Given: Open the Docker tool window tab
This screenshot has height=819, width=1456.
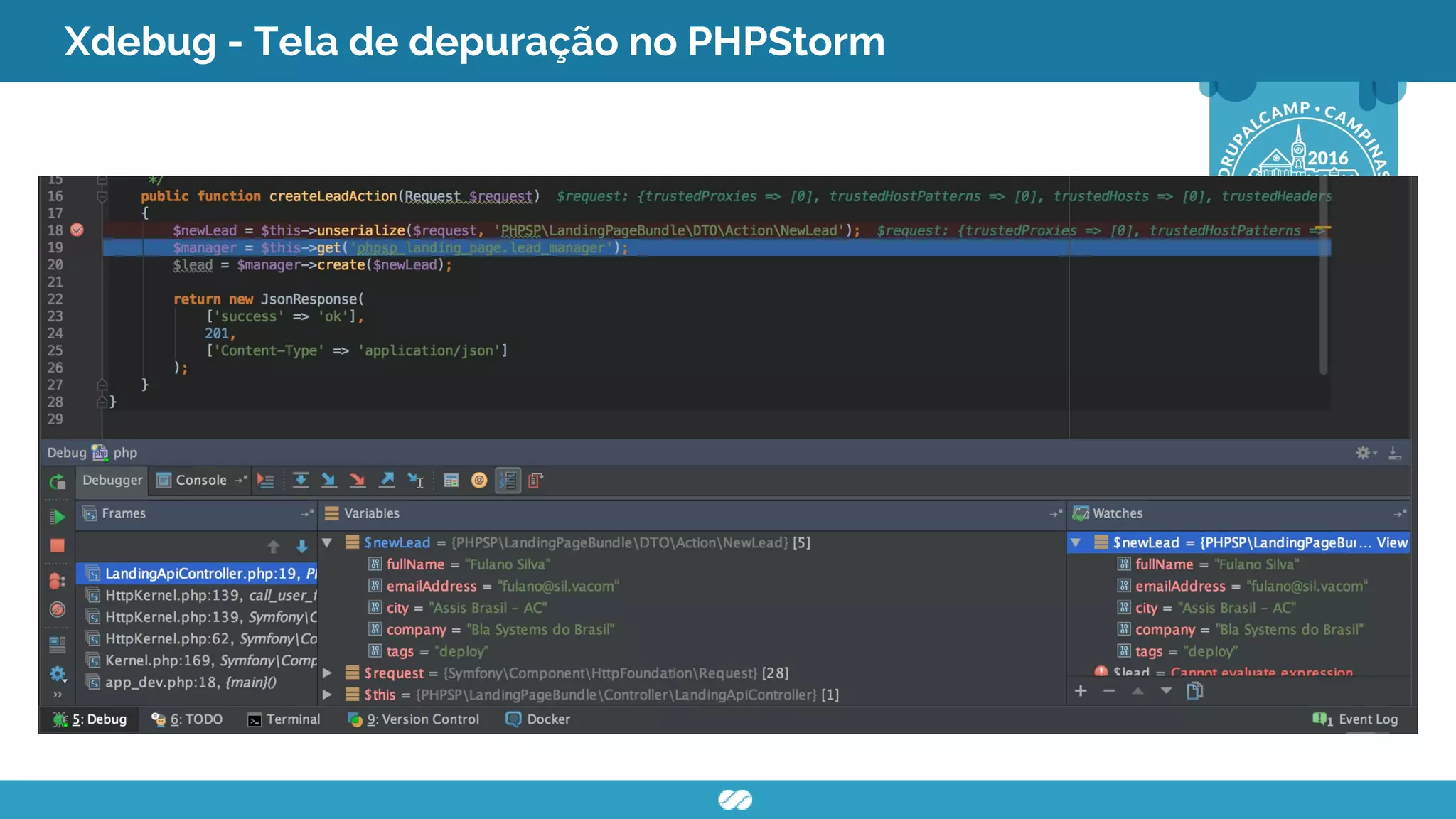Looking at the screenshot, I should point(537,719).
